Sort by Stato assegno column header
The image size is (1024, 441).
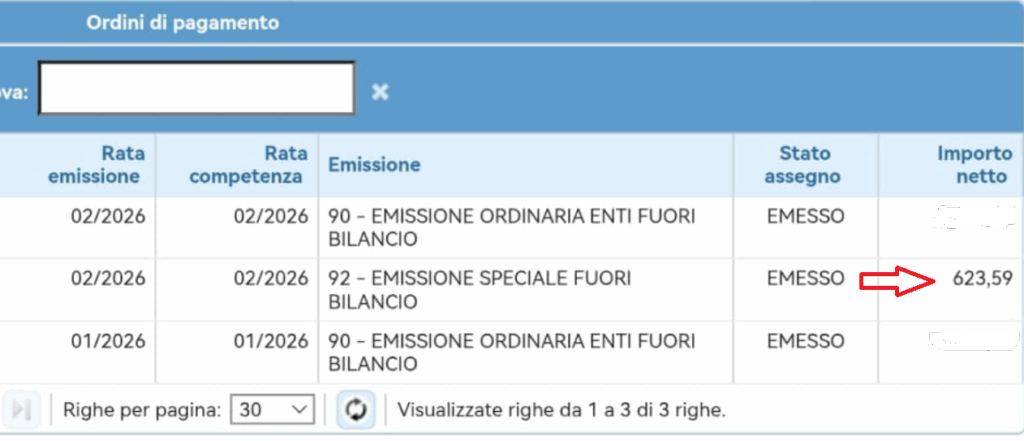click(805, 165)
